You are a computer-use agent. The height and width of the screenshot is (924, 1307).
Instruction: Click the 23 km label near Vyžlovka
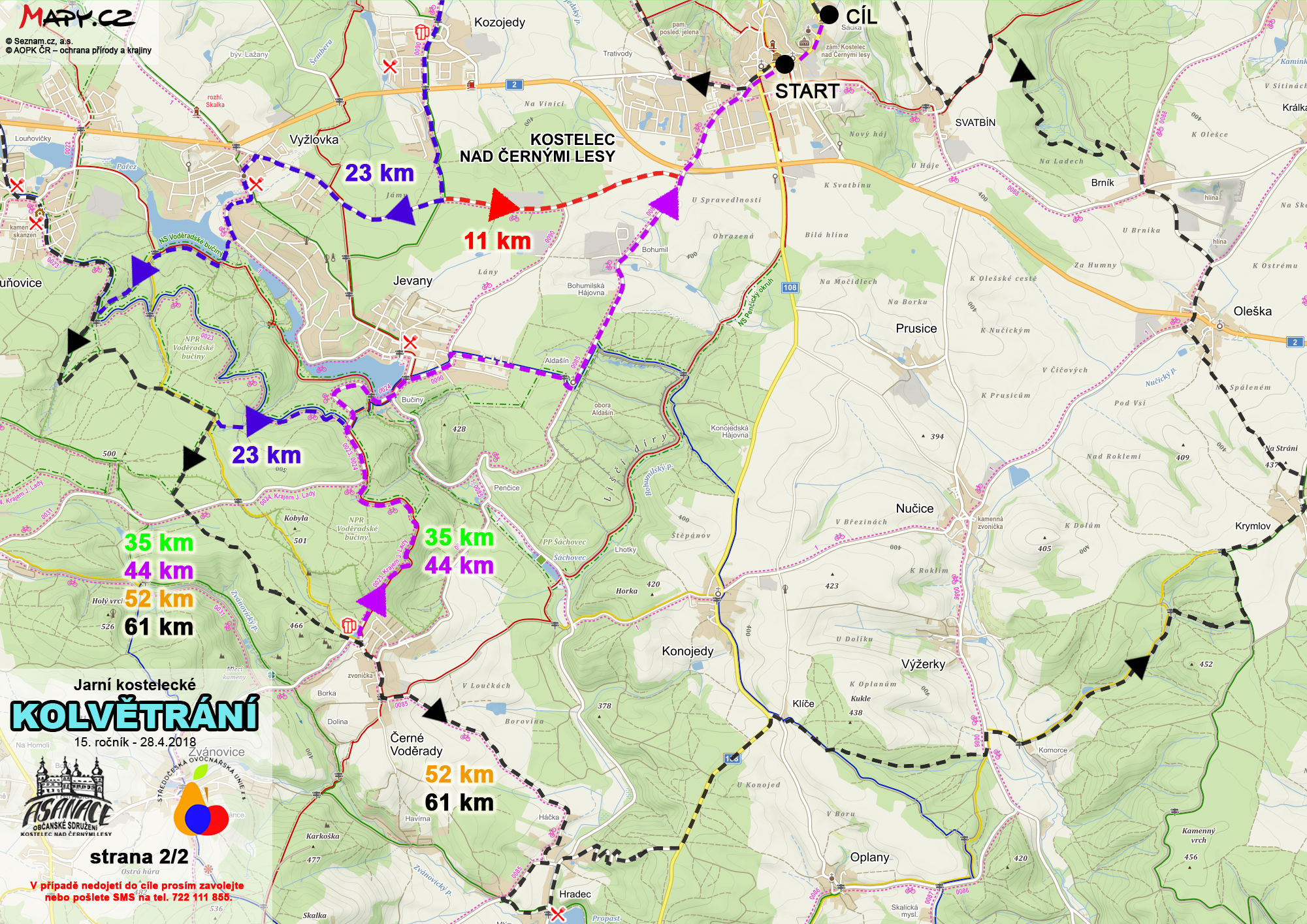379,173
